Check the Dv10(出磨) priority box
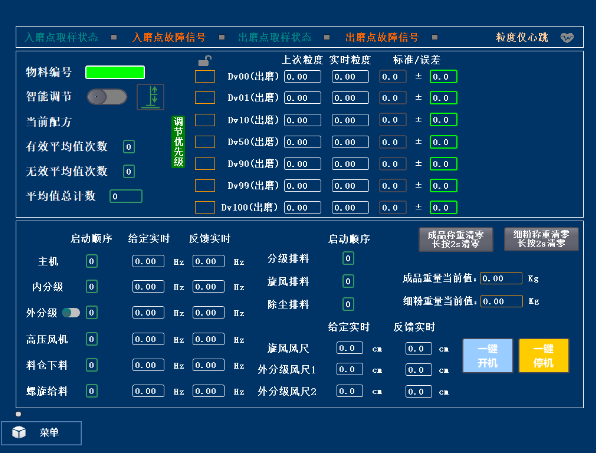The image size is (596, 453). point(205,120)
